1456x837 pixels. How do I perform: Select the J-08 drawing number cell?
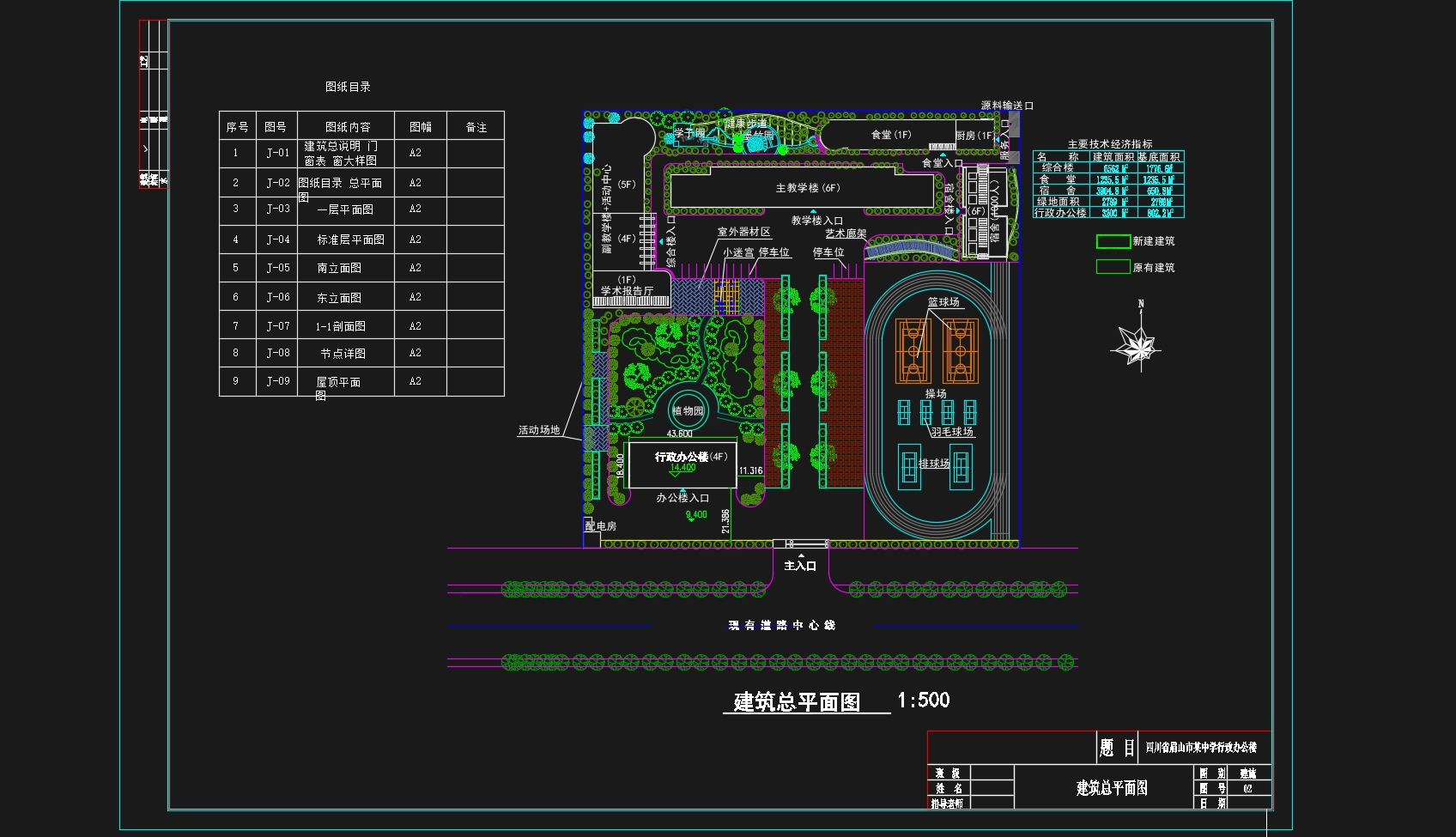tap(277, 353)
